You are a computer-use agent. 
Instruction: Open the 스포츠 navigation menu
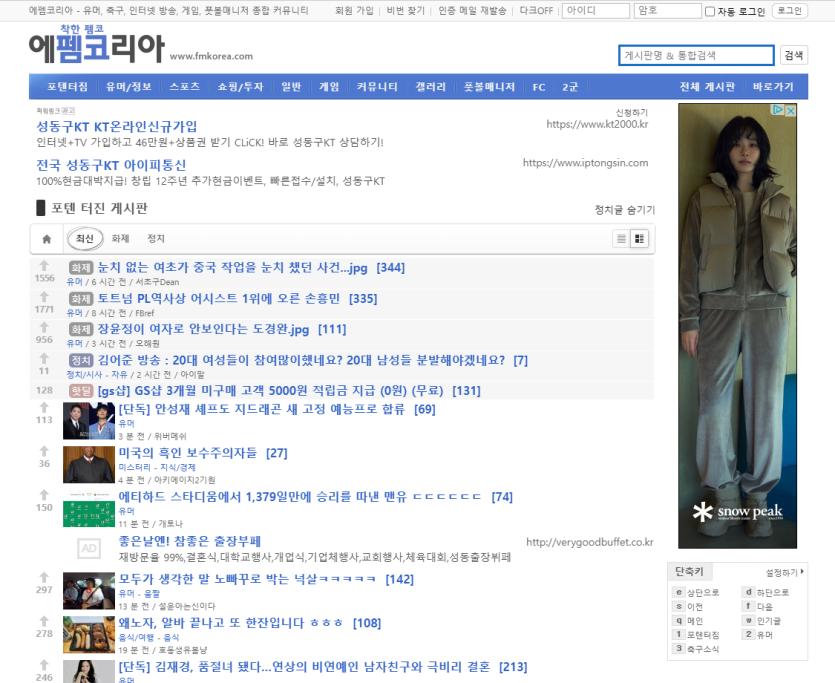184,87
